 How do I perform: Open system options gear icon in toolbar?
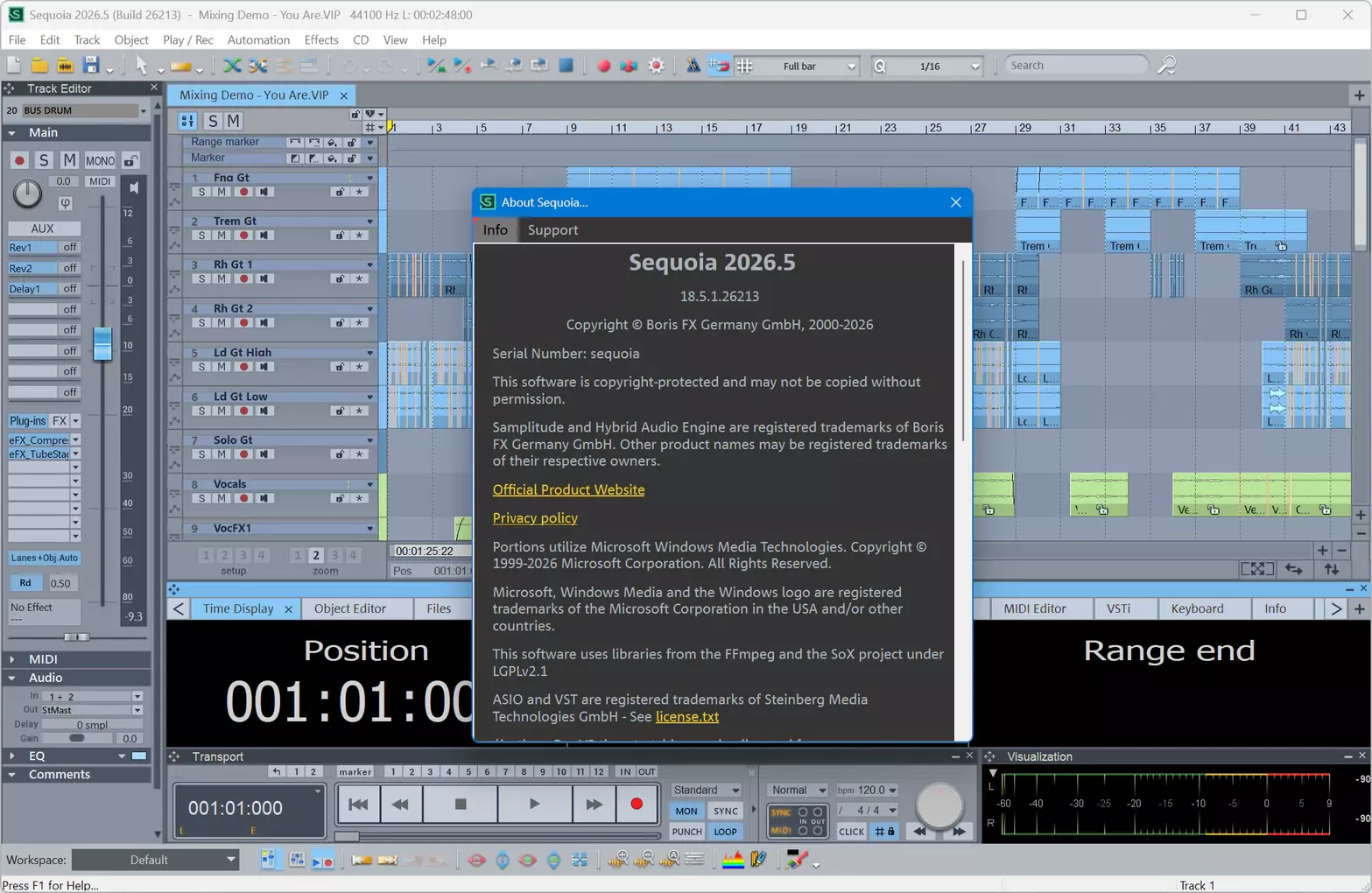pyautogui.click(x=657, y=66)
